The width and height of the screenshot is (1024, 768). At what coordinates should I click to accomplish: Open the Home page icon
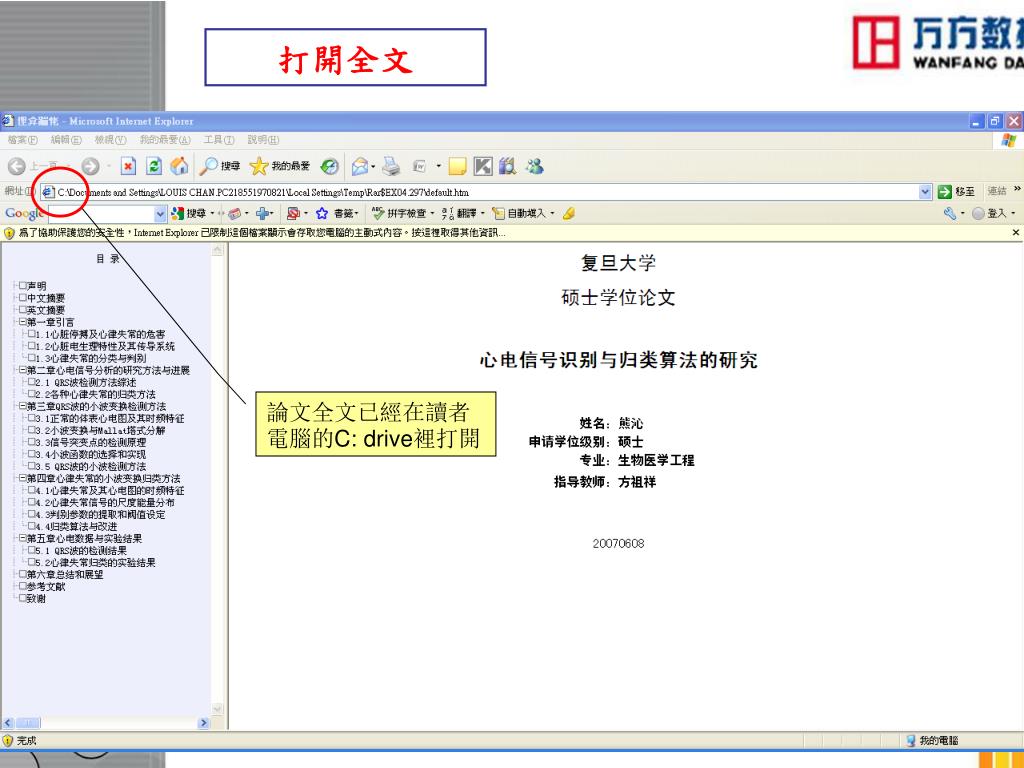pyautogui.click(x=179, y=167)
